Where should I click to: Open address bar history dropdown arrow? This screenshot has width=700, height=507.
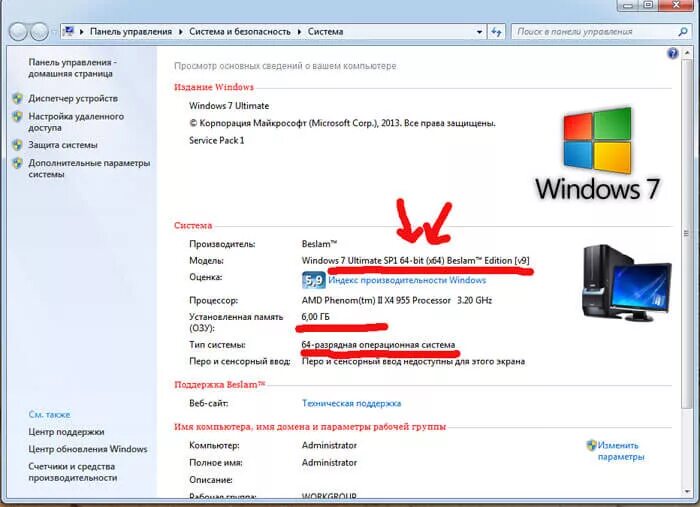pyautogui.click(x=479, y=32)
